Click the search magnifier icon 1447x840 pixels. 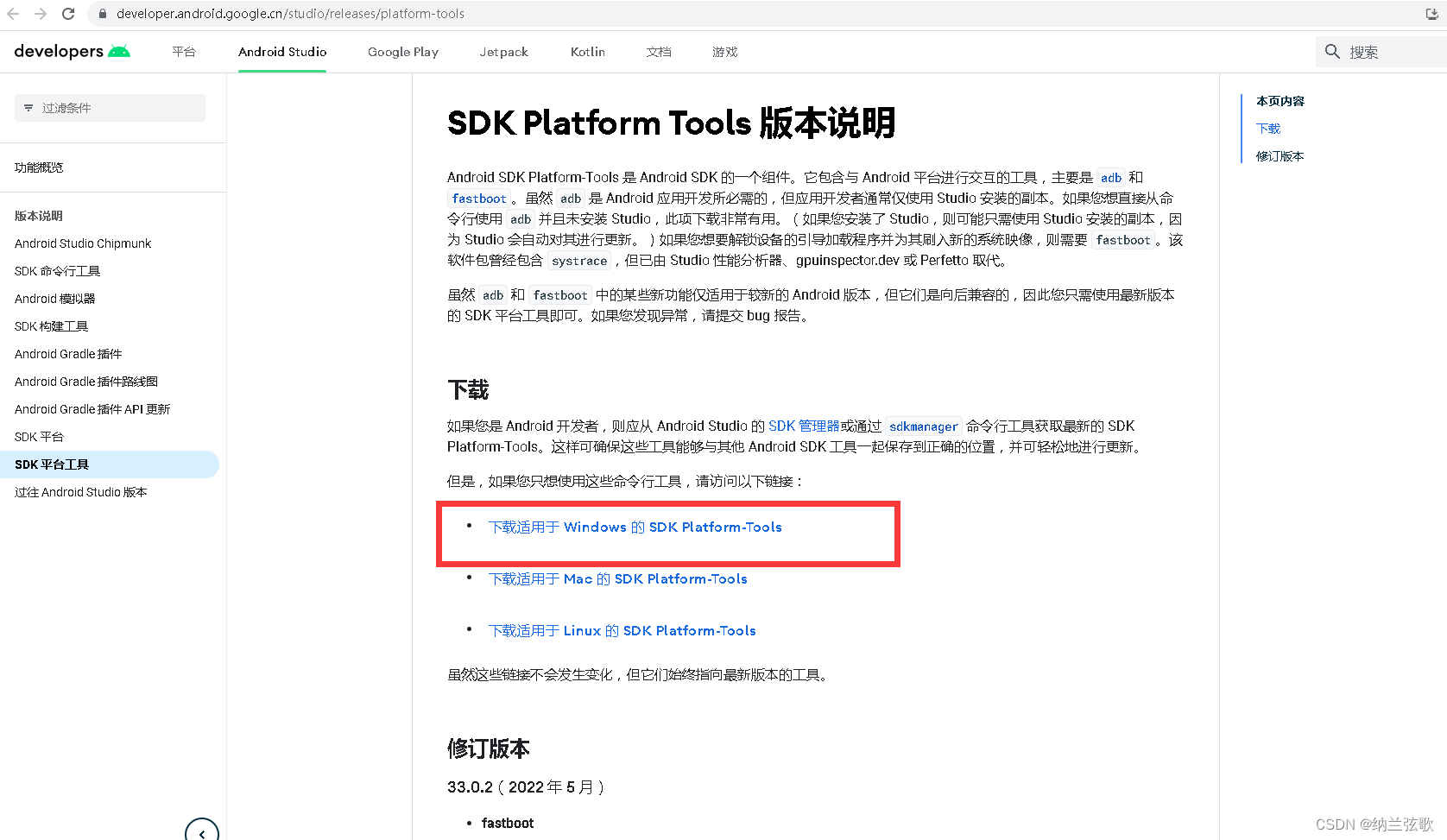(1332, 51)
